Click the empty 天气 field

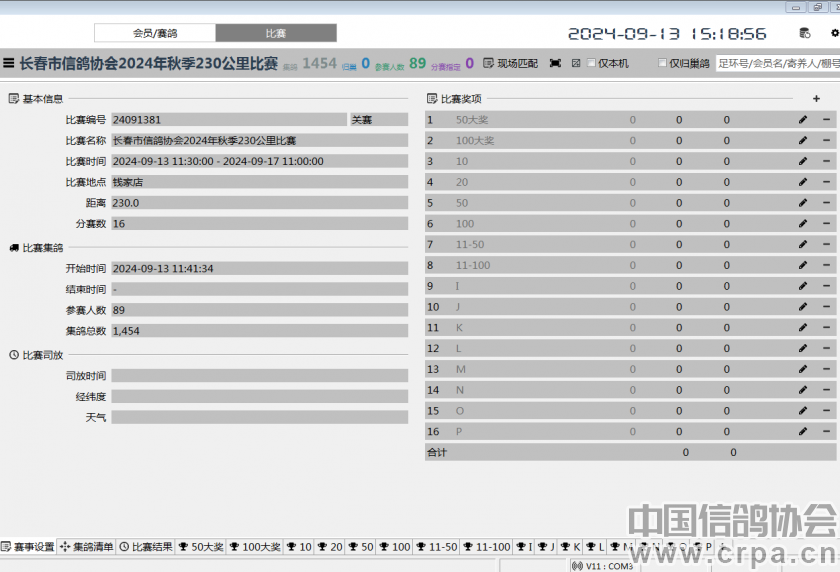260,417
